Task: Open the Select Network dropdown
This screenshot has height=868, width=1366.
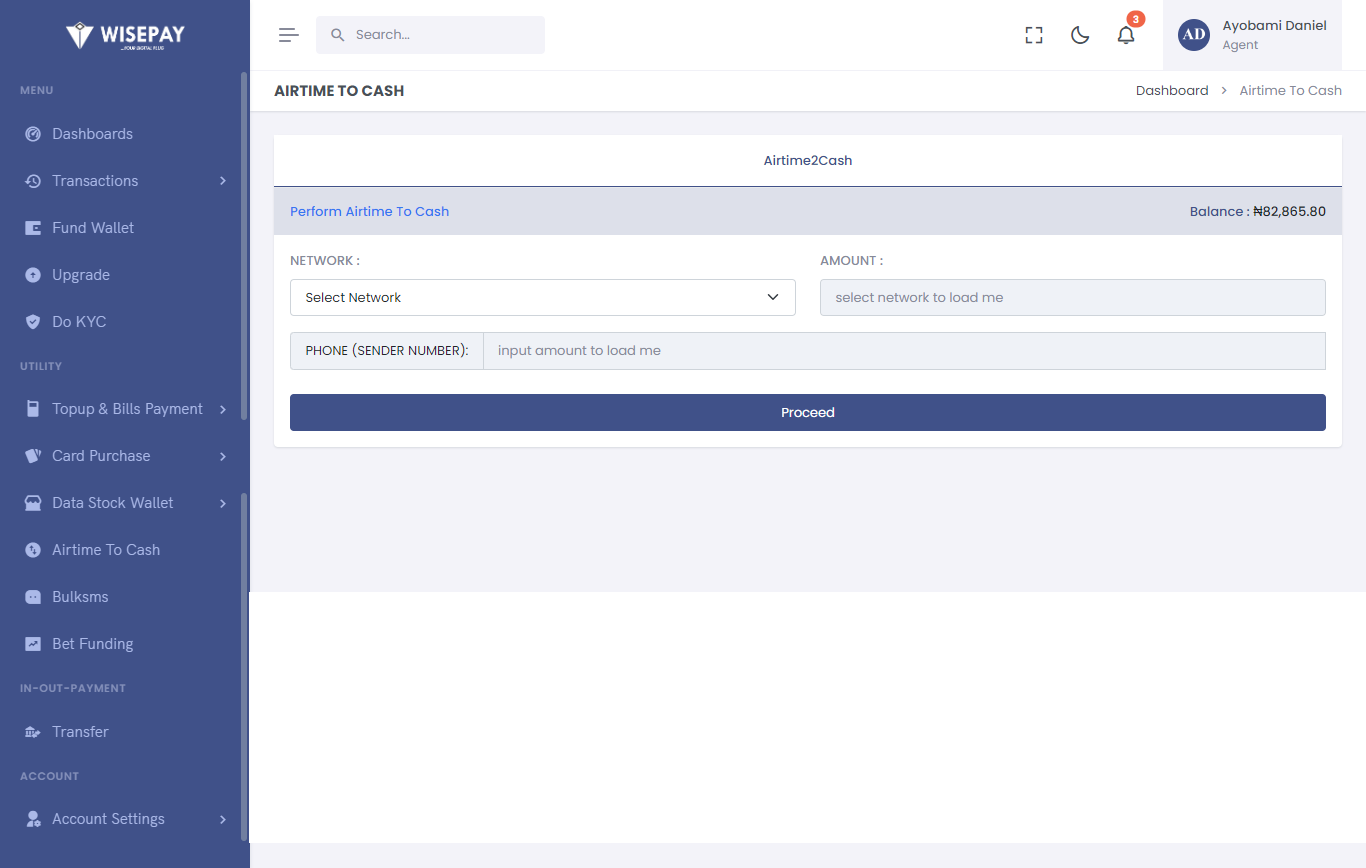Action: 542,298
